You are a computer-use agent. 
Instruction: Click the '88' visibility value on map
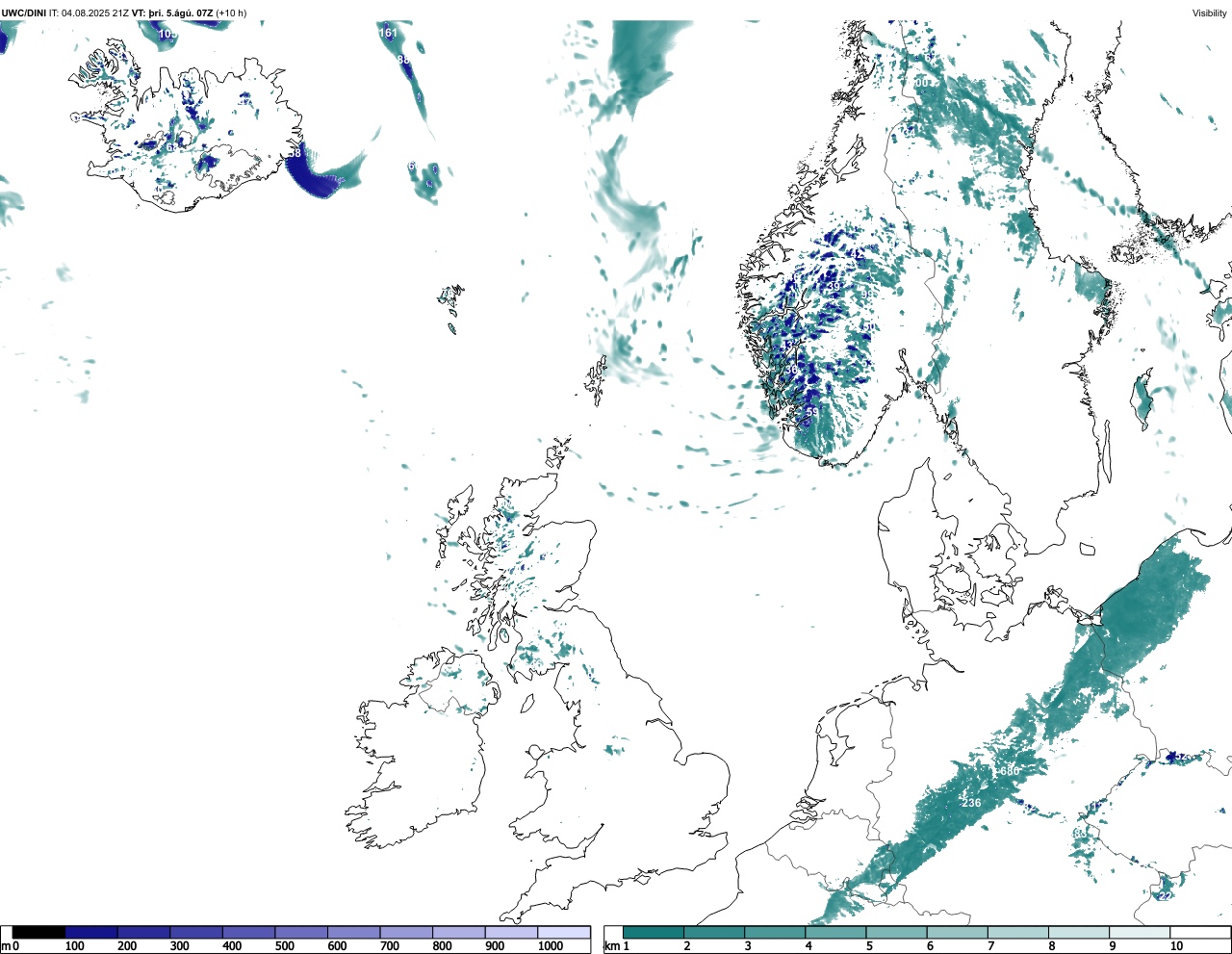[x=403, y=60]
